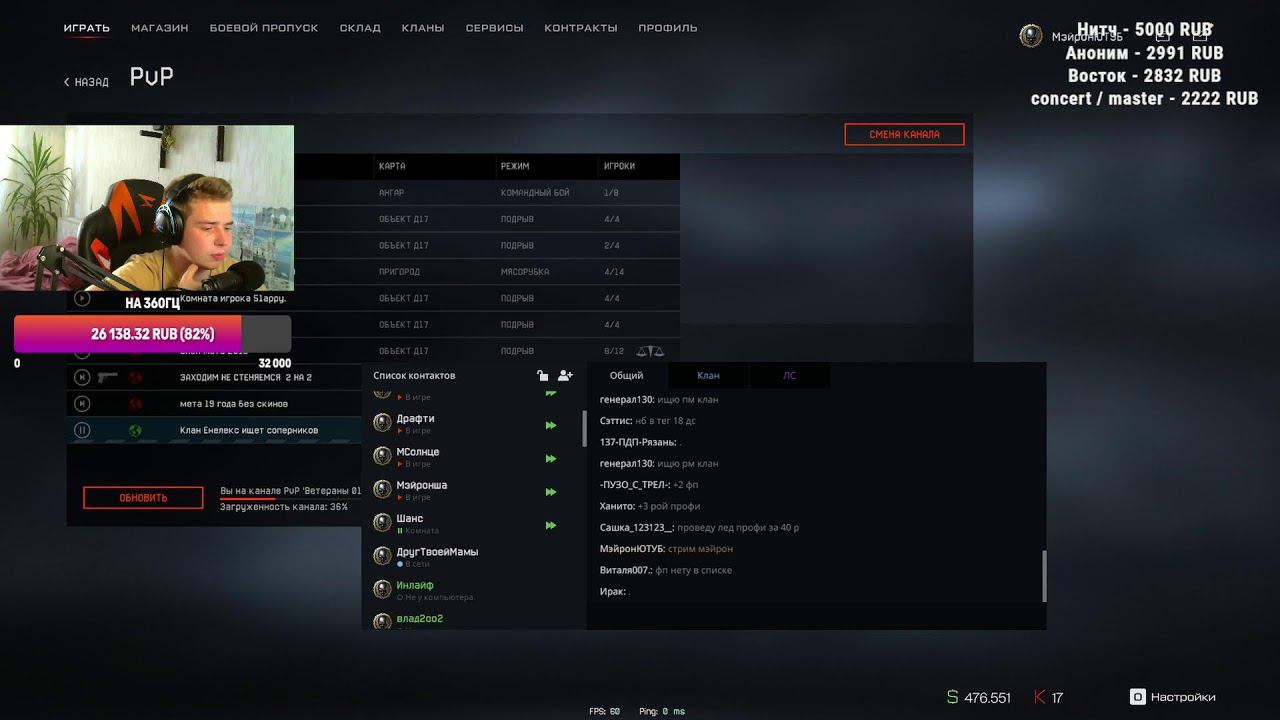Click МСолнце's avatar in contacts
This screenshot has width=1280, height=720.
[x=382, y=456]
